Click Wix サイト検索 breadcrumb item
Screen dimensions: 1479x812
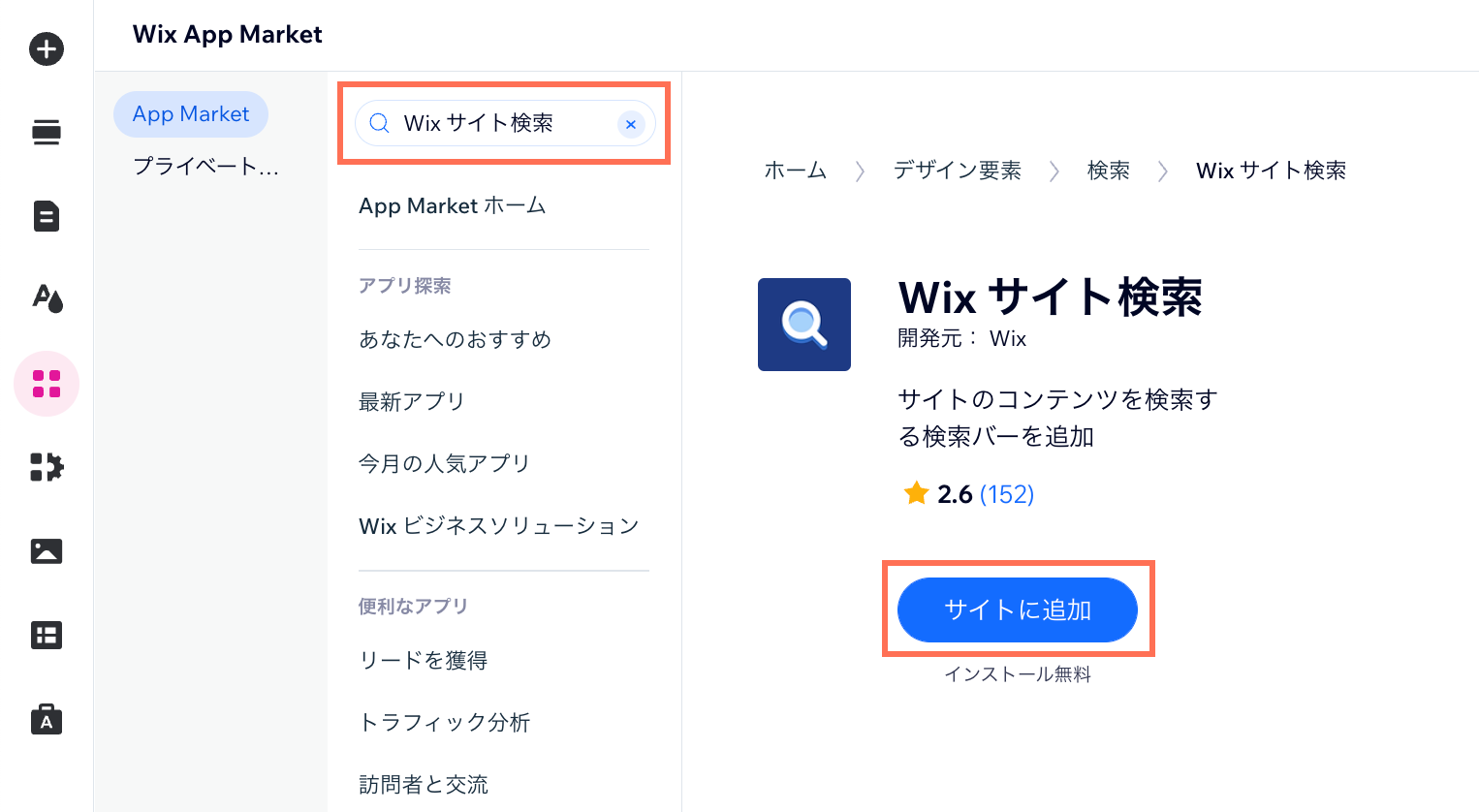click(x=1271, y=171)
